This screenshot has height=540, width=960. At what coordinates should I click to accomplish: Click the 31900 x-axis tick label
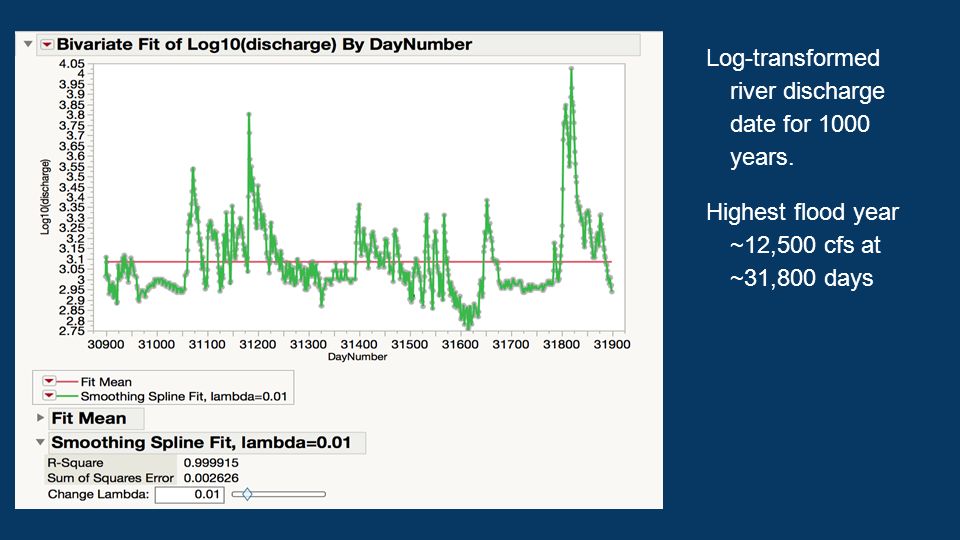[x=612, y=344]
